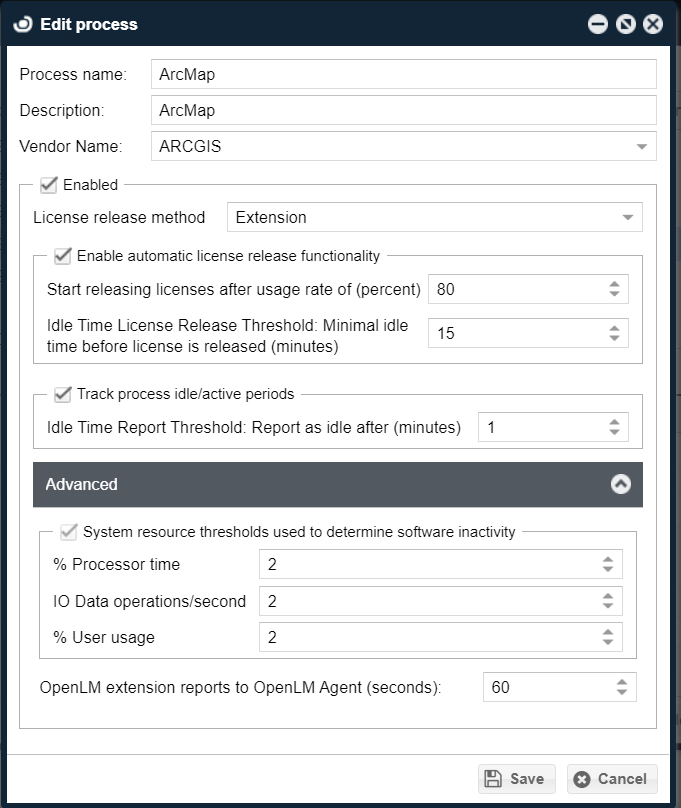Toggle Track process idle/active periods checkbox

click(x=62, y=394)
